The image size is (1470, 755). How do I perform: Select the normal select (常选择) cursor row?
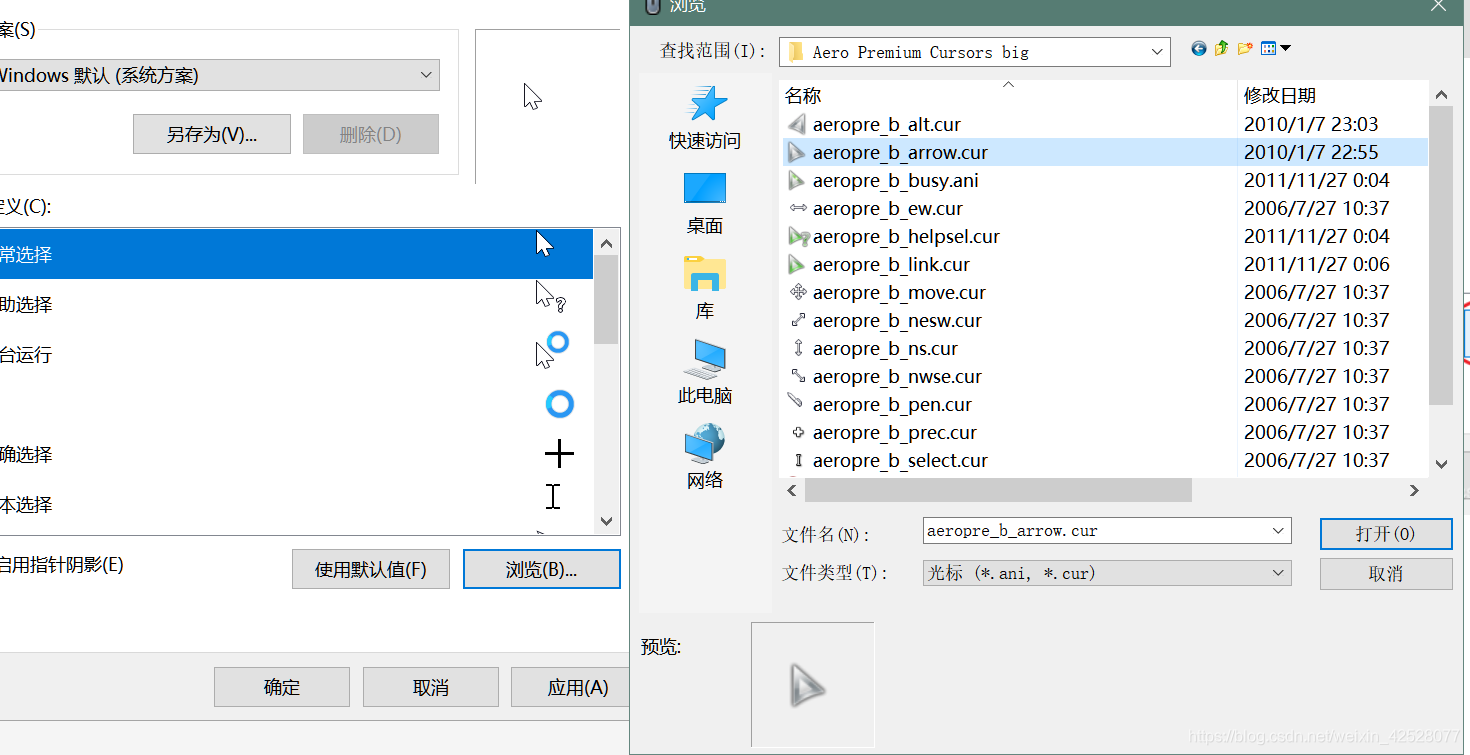click(296, 254)
